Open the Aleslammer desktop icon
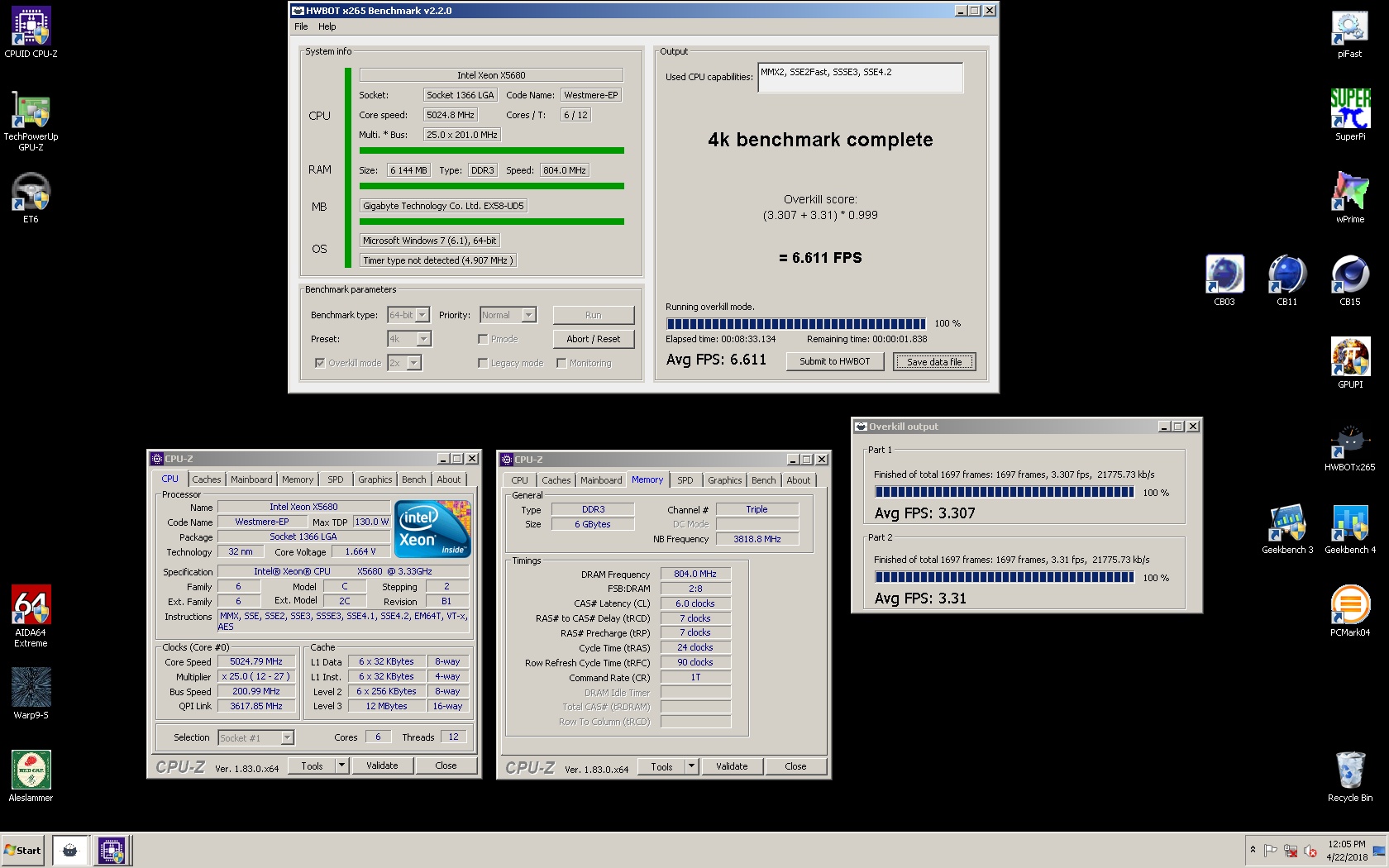 31,776
